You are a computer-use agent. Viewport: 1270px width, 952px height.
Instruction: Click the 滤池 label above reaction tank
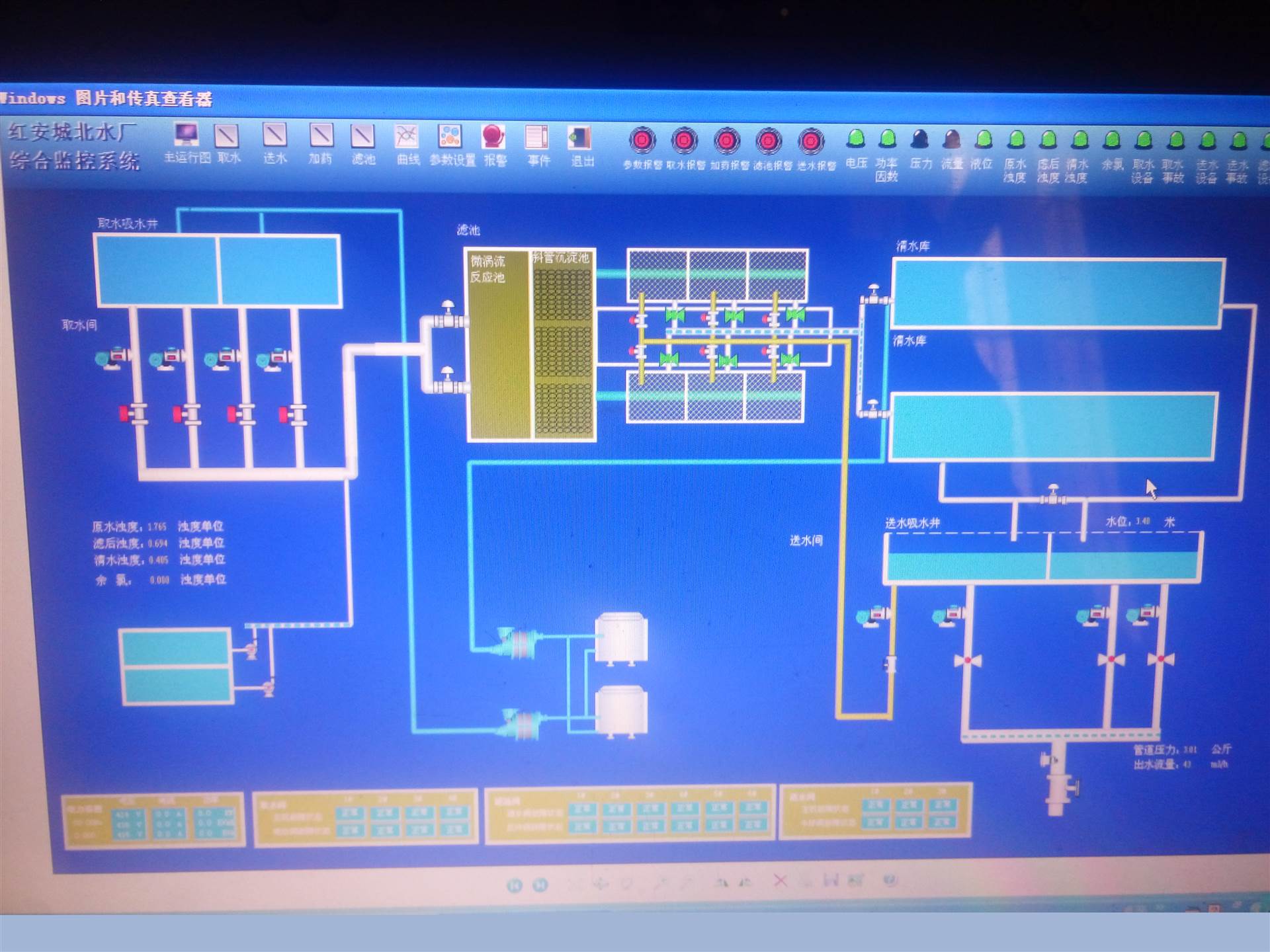point(468,230)
